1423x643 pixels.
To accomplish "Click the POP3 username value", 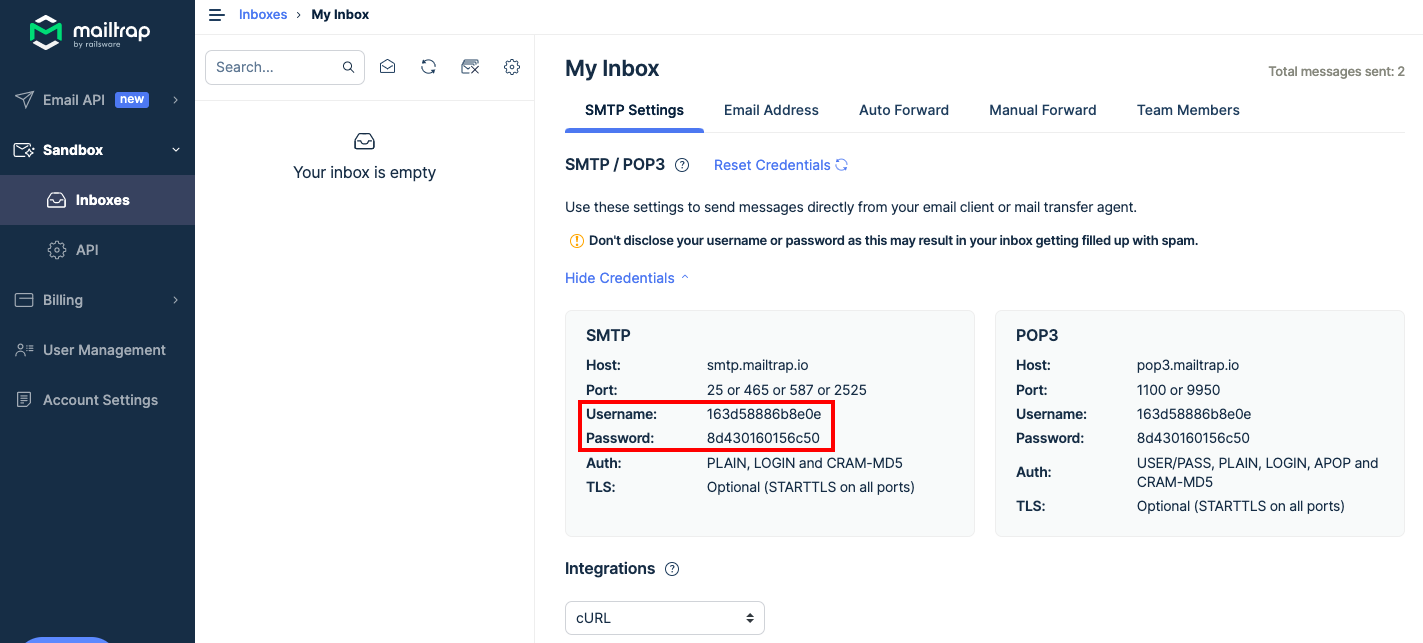I will [1194, 414].
